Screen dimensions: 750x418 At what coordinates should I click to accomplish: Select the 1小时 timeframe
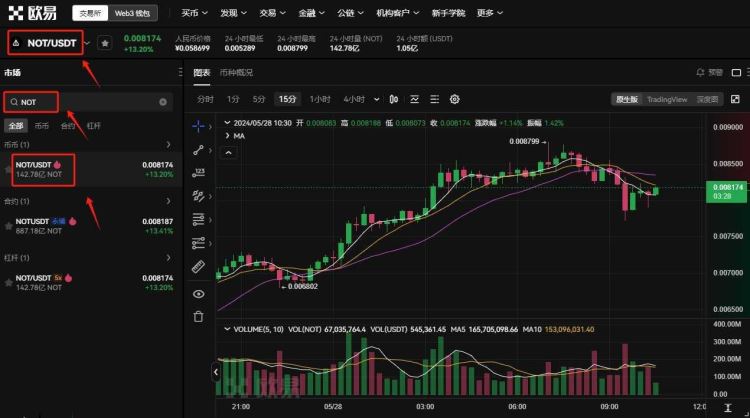319,99
